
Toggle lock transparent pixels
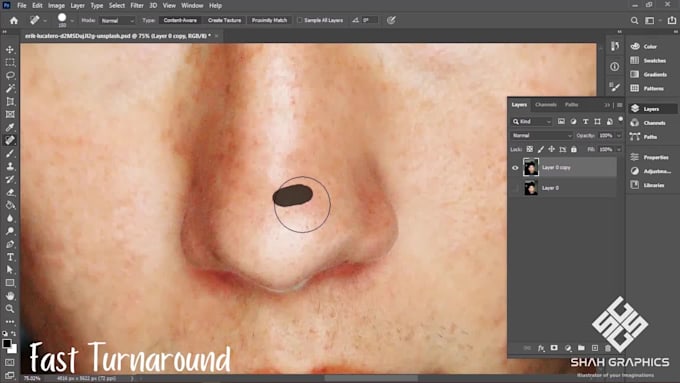(530, 149)
